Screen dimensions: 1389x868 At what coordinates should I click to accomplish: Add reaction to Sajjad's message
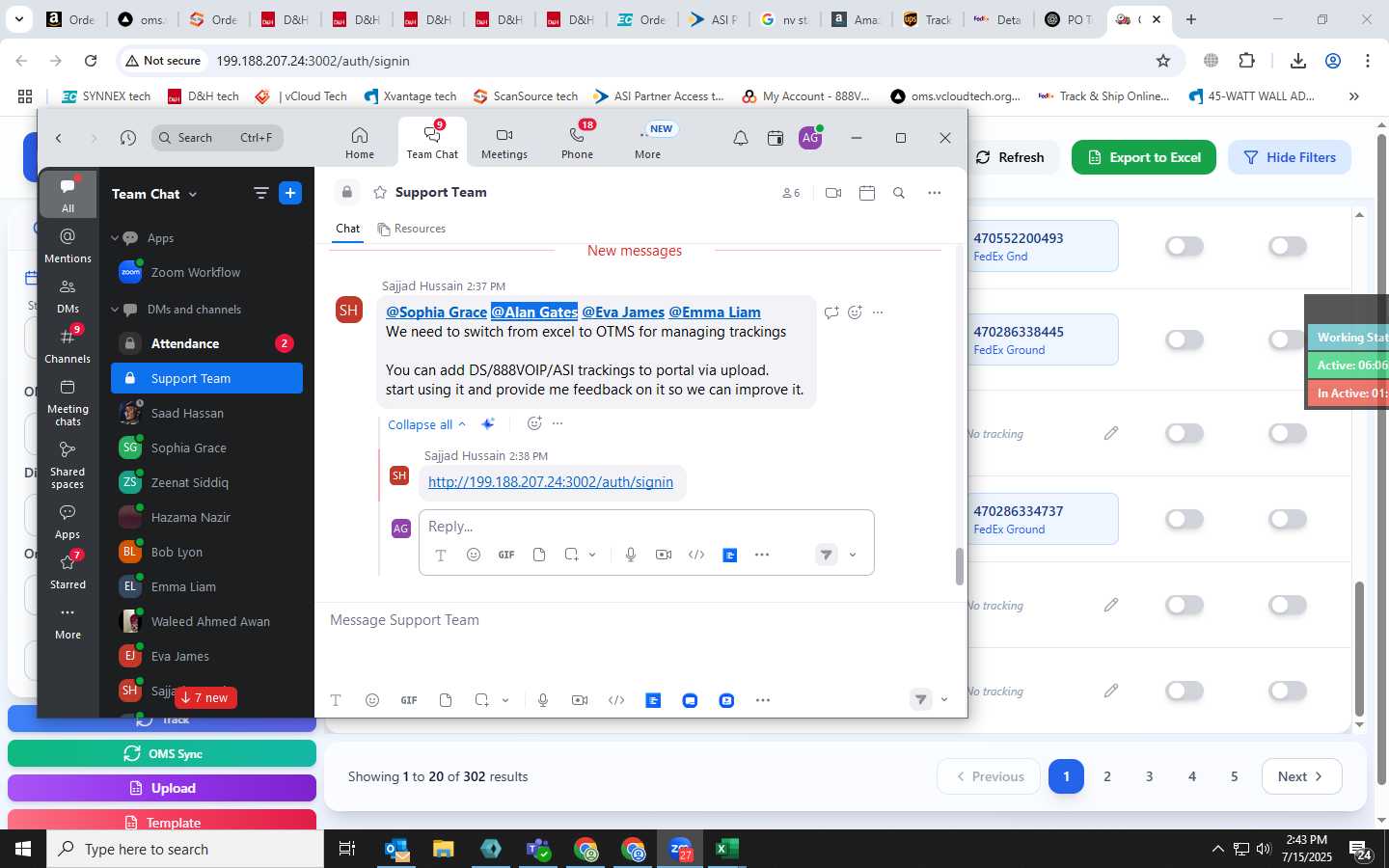click(x=855, y=312)
